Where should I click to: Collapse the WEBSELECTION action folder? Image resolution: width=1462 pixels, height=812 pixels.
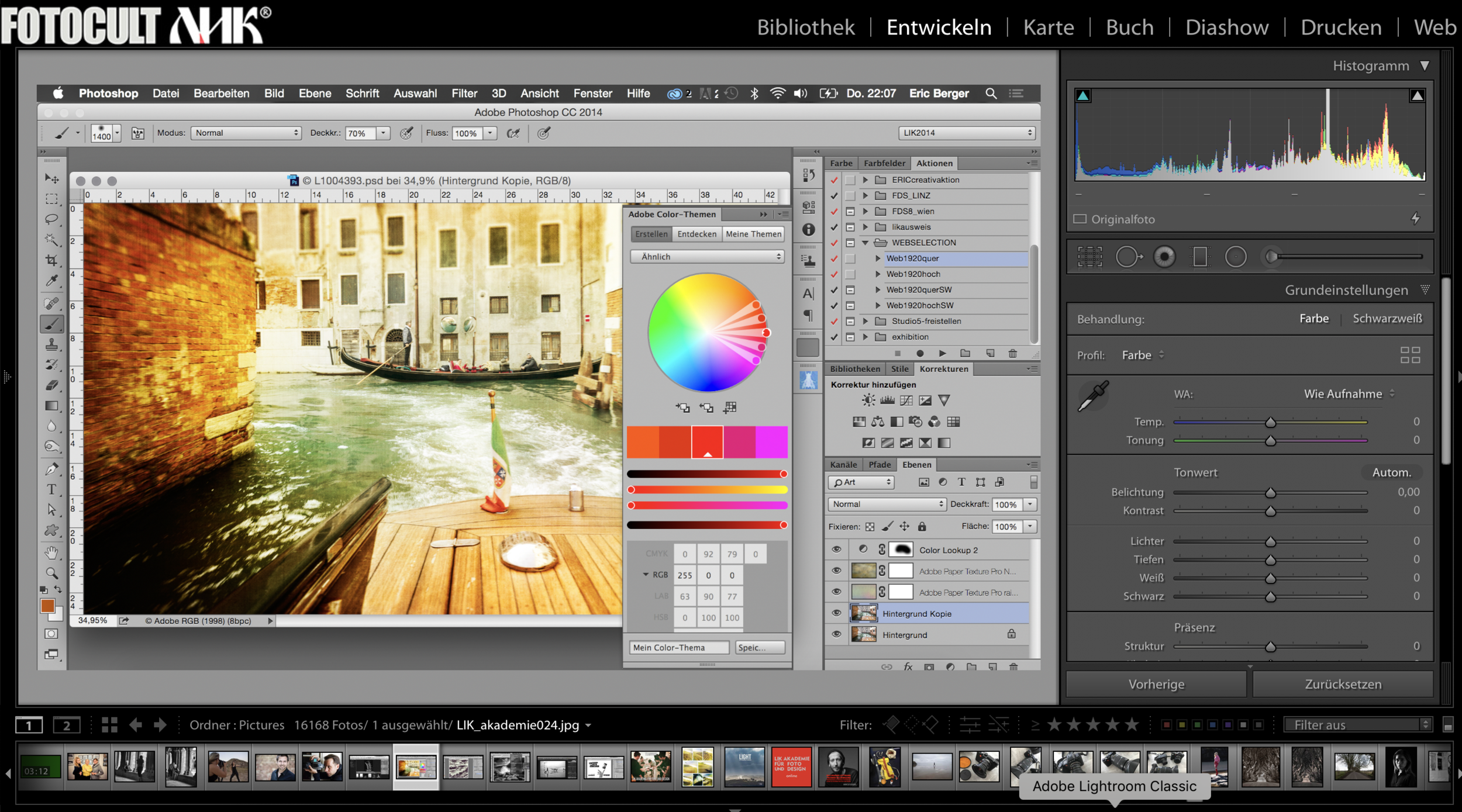tap(865, 243)
